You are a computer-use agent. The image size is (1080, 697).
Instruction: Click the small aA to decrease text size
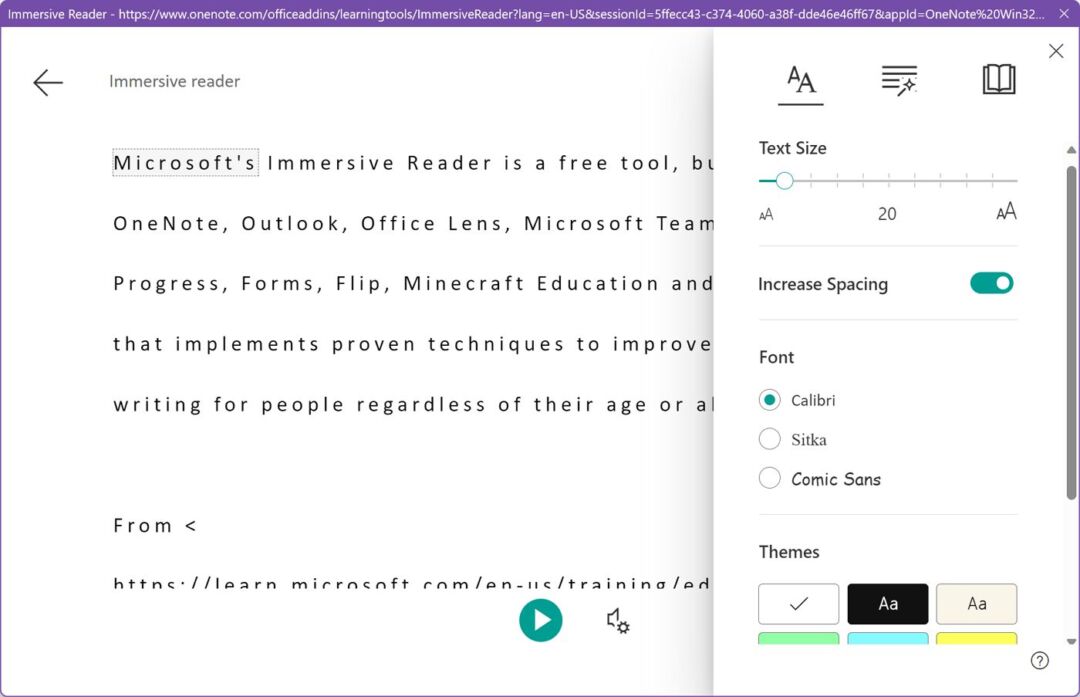click(x=766, y=212)
